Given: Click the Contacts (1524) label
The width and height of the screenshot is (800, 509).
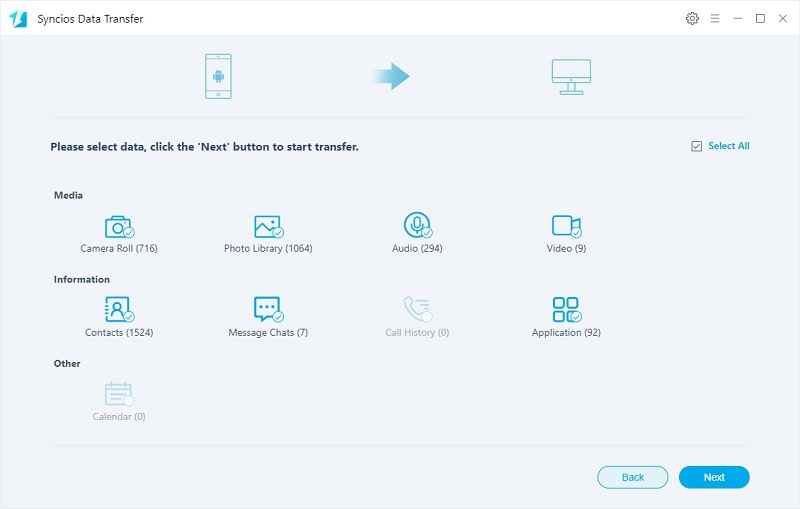Looking at the screenshot, I should click(119, 333).
